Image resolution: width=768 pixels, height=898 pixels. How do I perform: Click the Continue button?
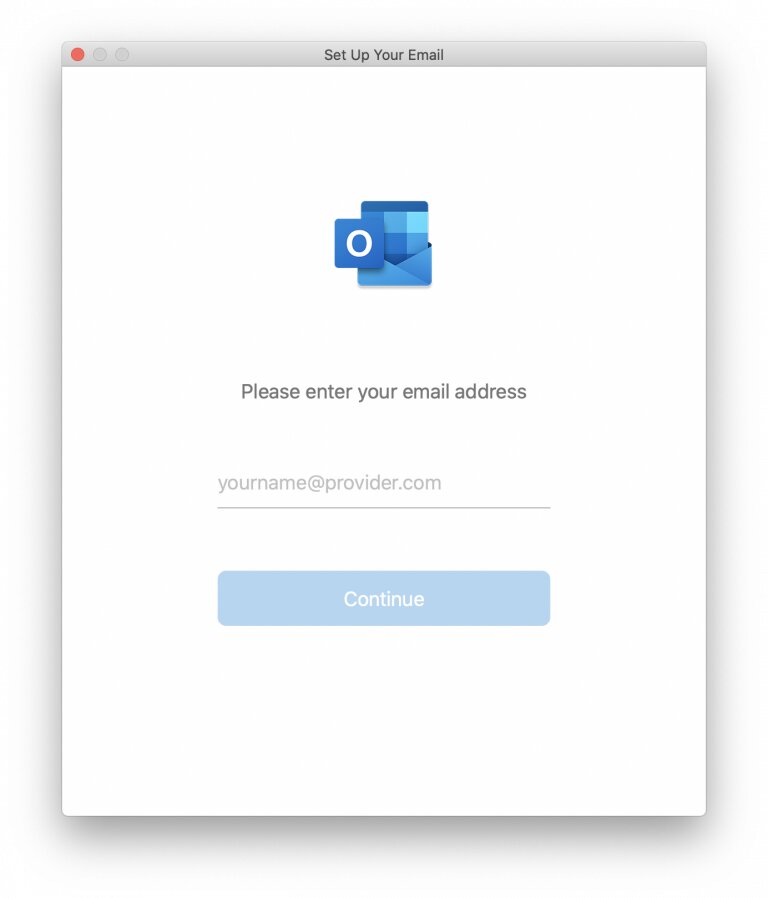coord(384,598)
